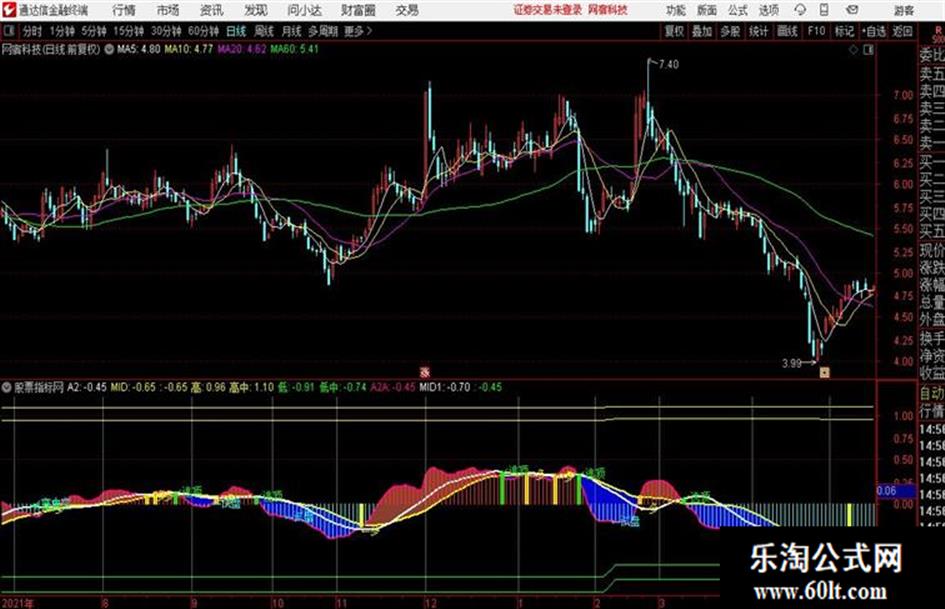Click the side panel toggle icon at chart top right
The height and width of the screenshot is (609, 945).
[x=868, y=50]
